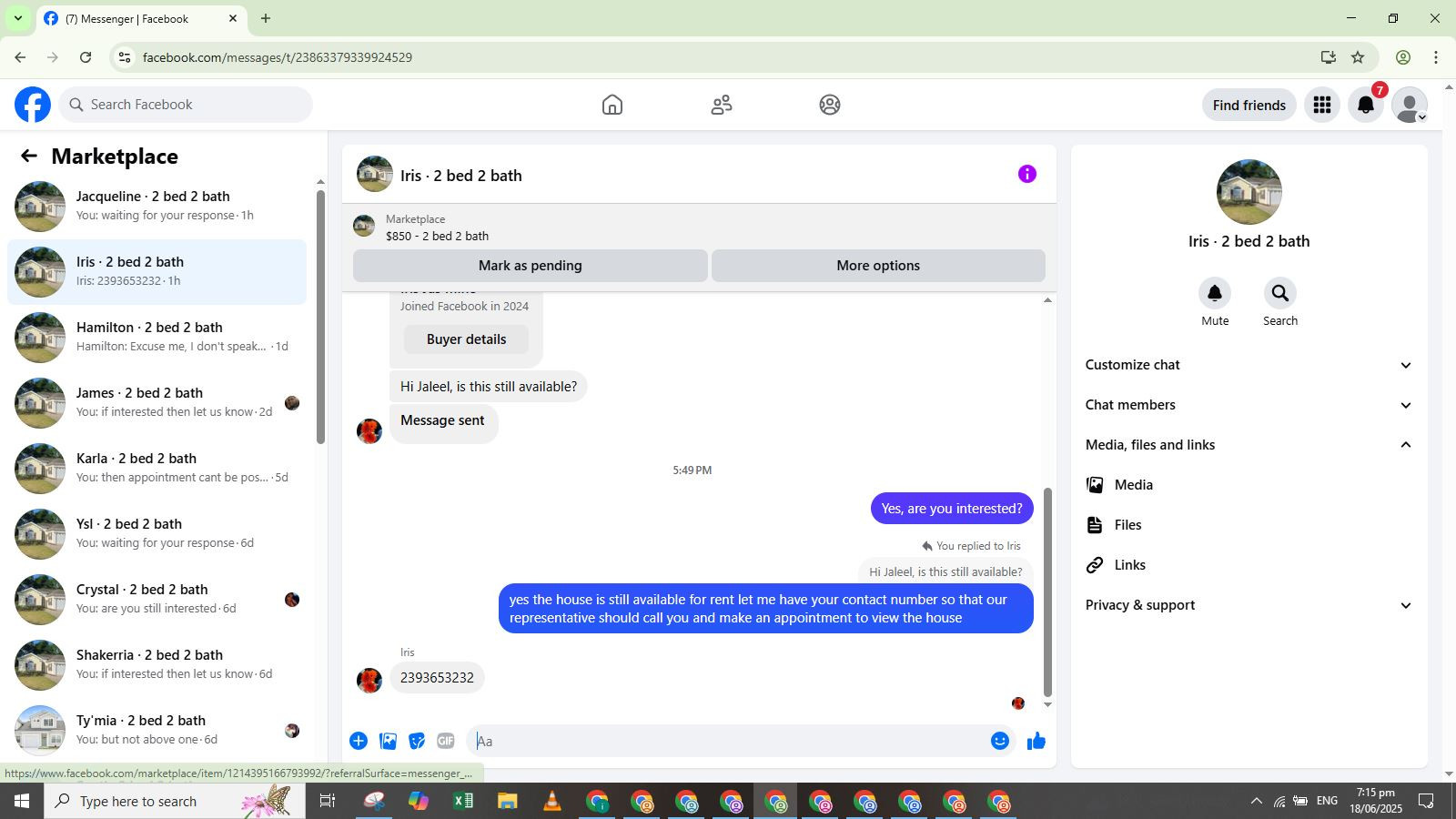Choose a sticker in the composer
Screen dimensions: 1456x819
coord(417,741)
